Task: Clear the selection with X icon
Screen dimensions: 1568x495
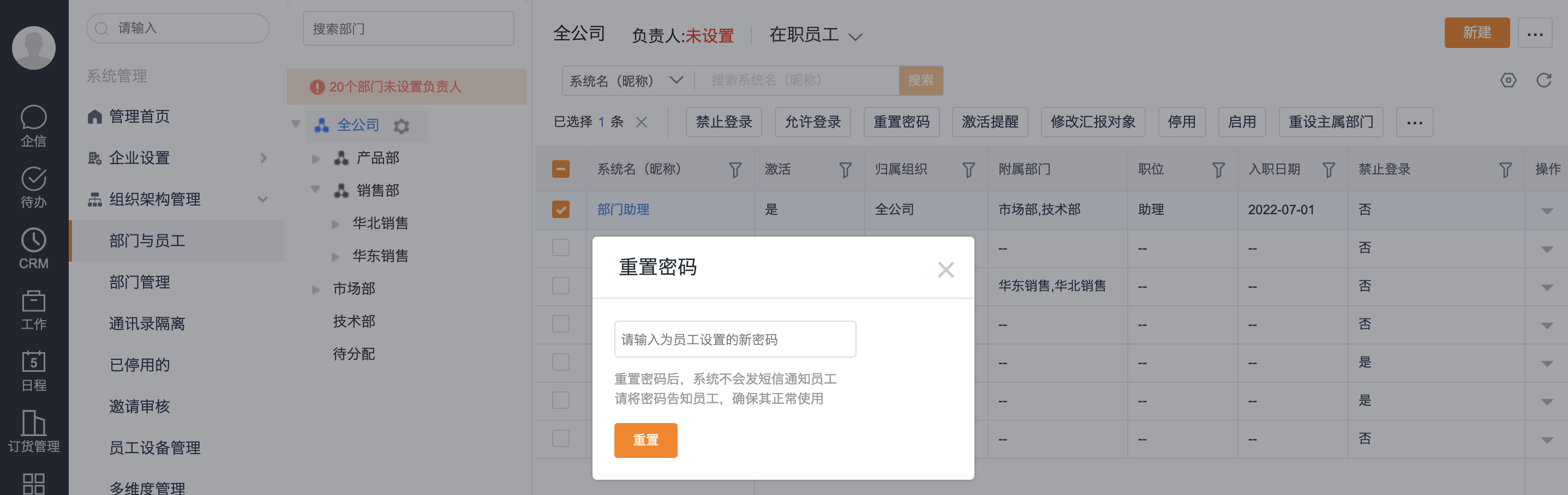Action: tap(641, 122)
